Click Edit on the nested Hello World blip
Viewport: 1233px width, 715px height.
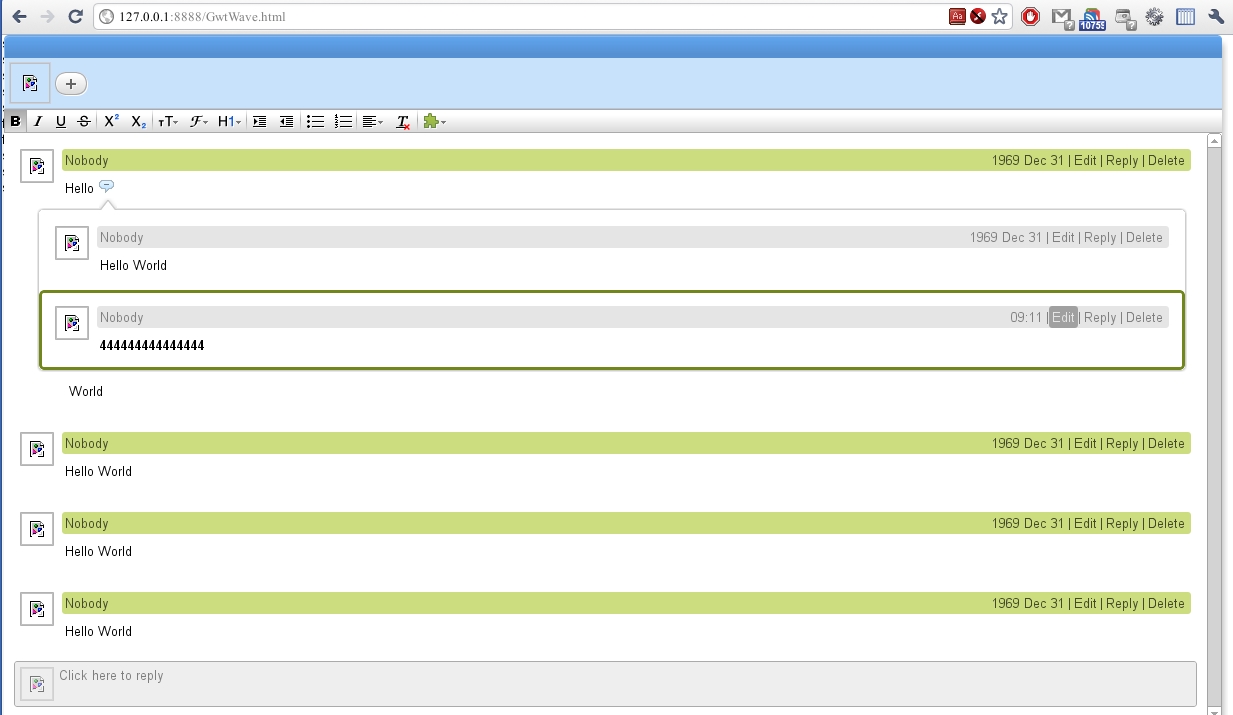point(1063,238)
